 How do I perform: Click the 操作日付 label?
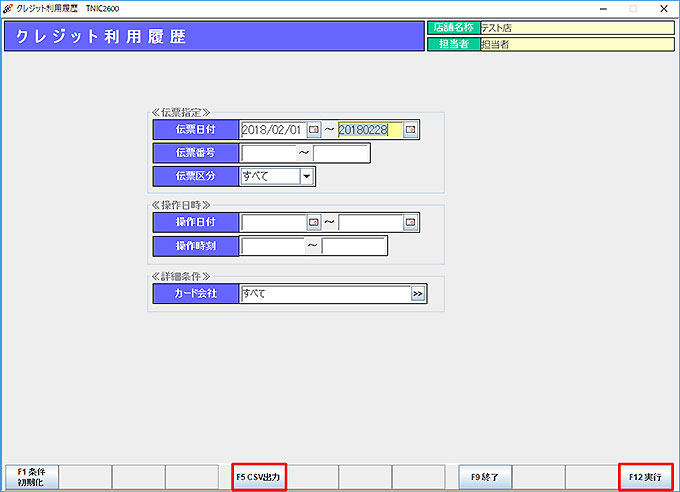coord(196,222)
